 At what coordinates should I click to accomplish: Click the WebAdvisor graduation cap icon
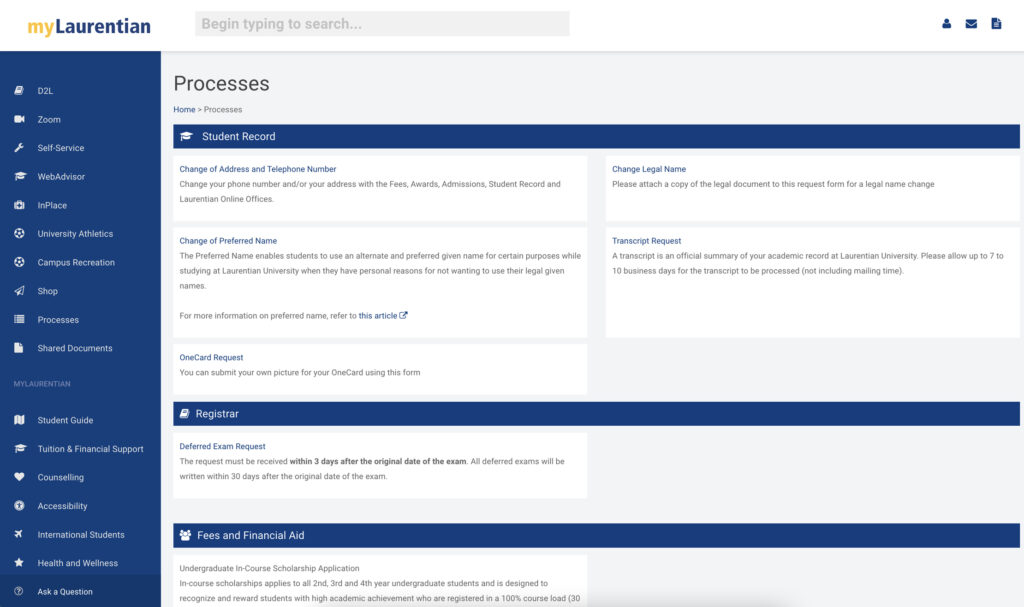(x=20, y=176)
